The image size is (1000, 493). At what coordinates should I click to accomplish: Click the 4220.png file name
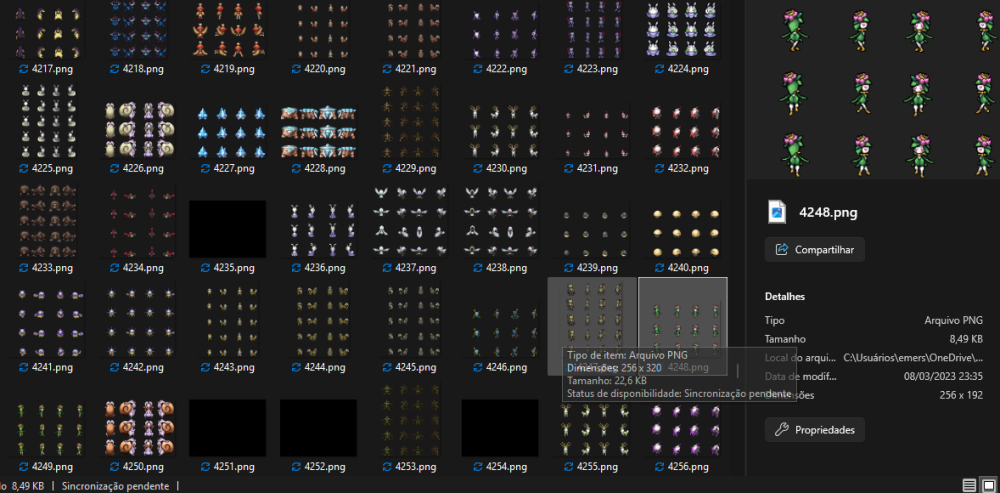pyautogui.click(x=325, y=69)
